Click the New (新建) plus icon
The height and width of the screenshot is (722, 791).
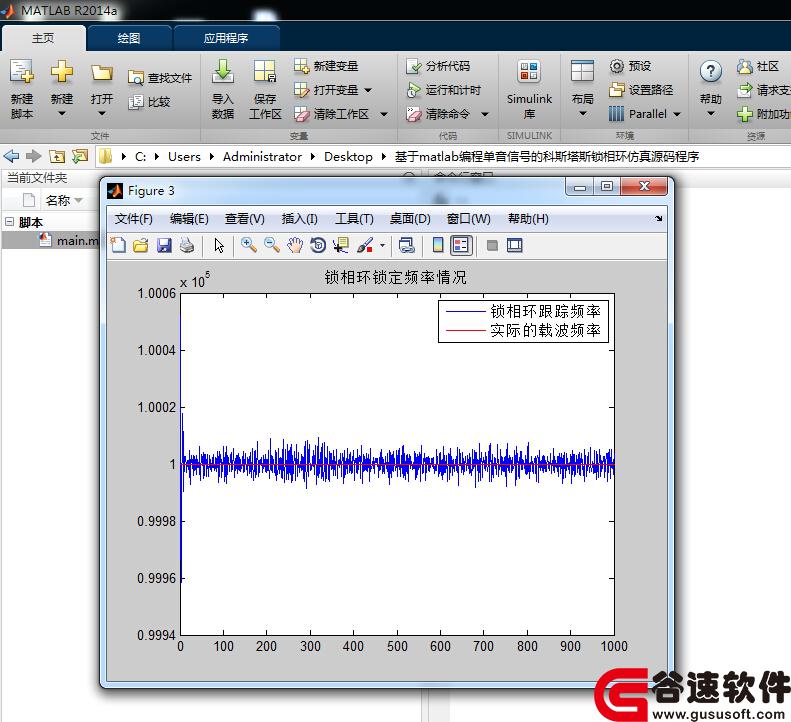click(x=62, y=72)
